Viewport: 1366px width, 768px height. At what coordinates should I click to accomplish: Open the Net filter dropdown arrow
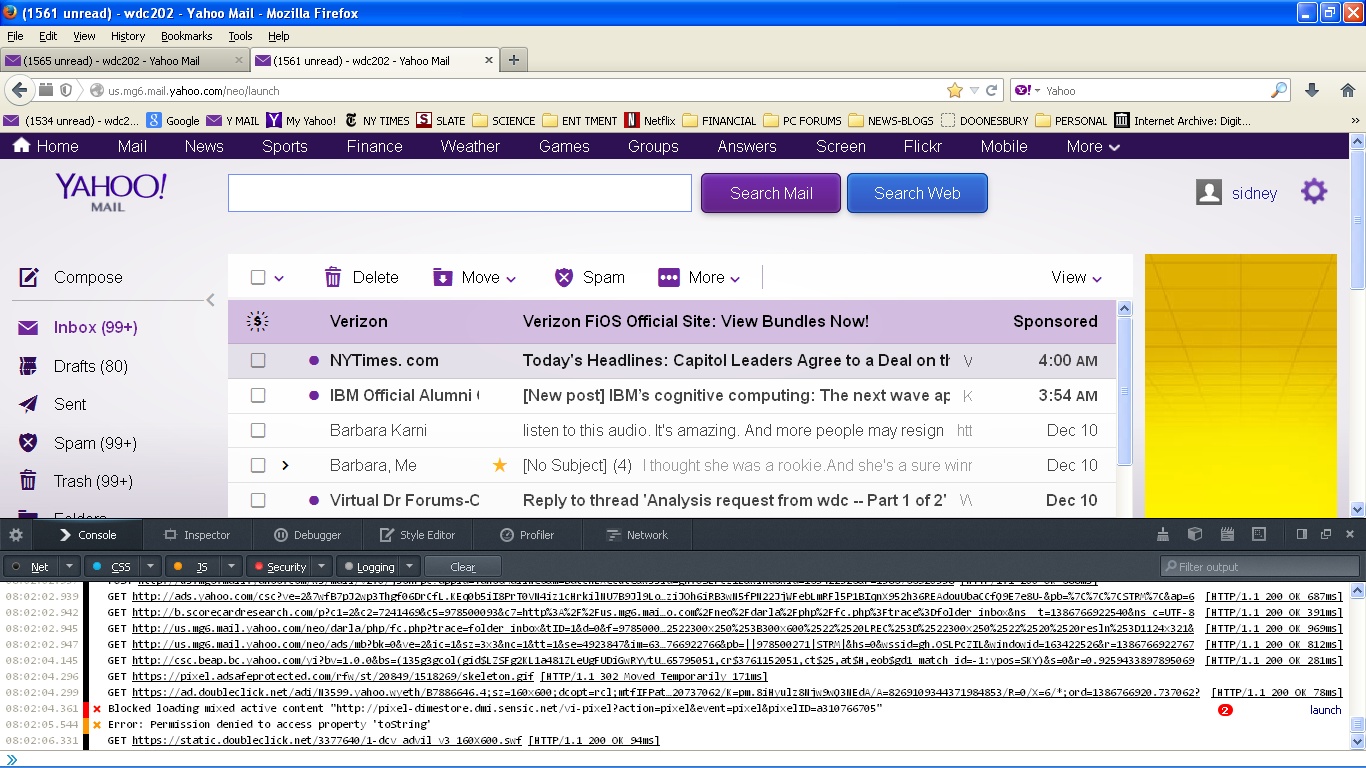[x=70, y=567]
